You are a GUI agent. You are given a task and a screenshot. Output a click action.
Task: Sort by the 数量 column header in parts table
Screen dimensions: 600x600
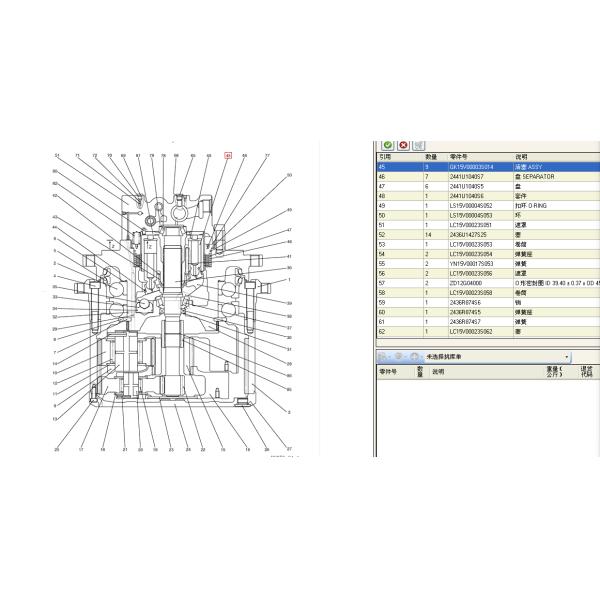coord(430,157)
